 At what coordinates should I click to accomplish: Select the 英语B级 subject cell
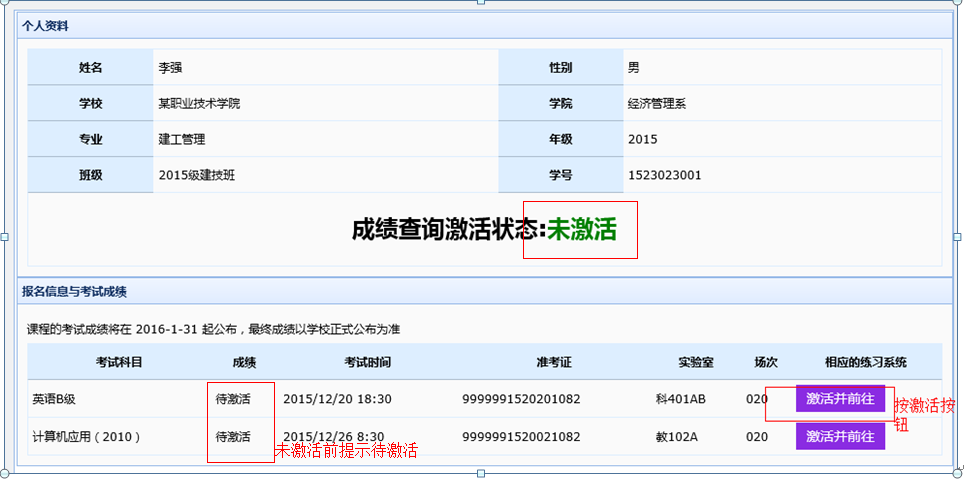coord(54,399)
